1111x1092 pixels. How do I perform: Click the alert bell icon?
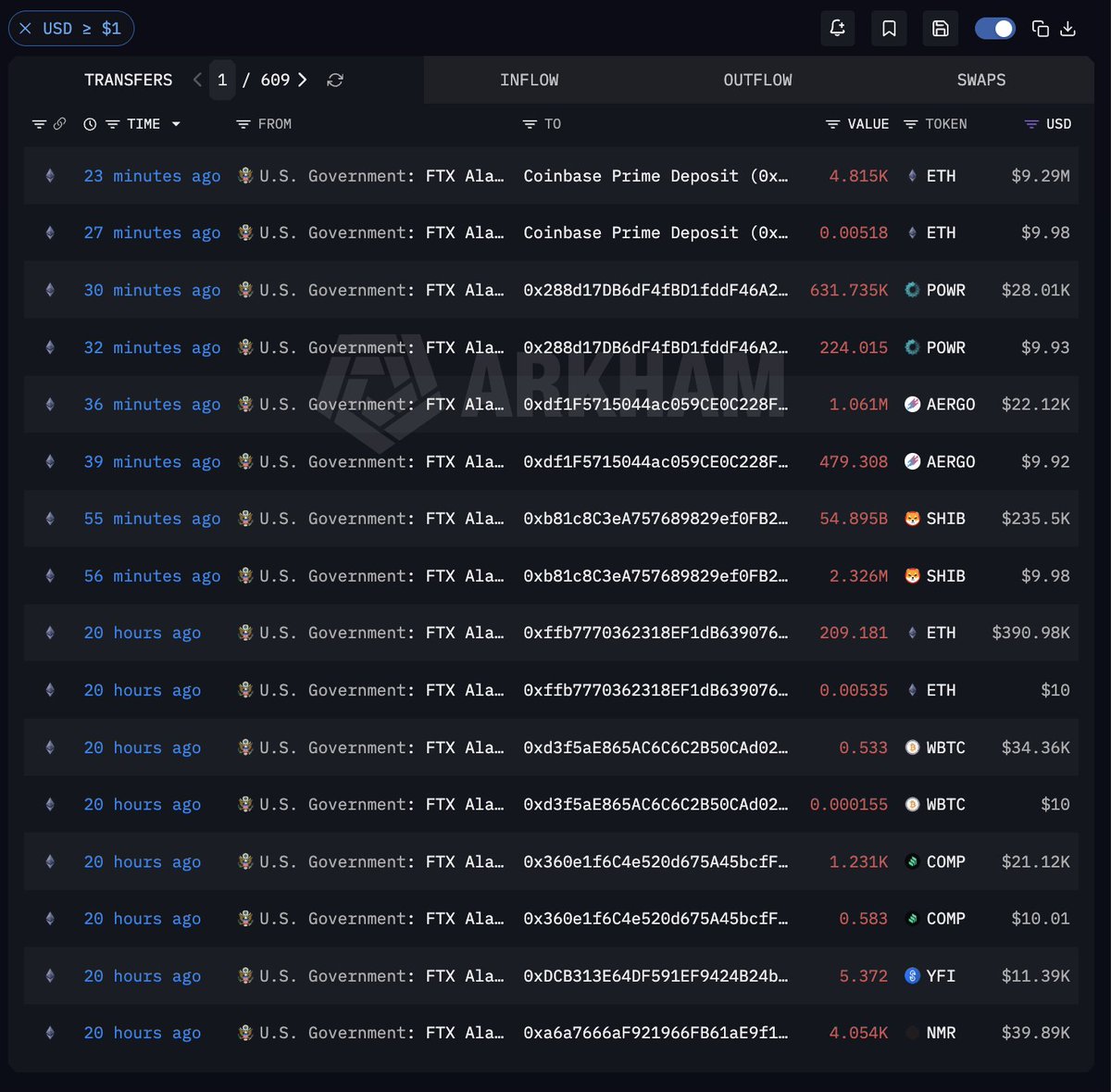tap(838, 29)
